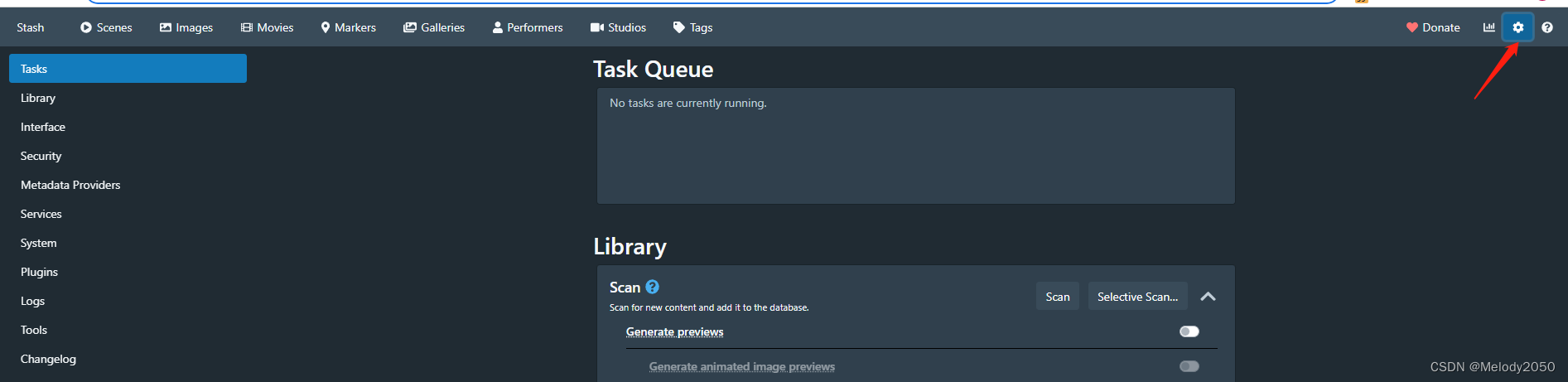Viewport: 1568px width, 382px height.
Task: Open the Images page from navbar
Action: click(x=186, y=27)
